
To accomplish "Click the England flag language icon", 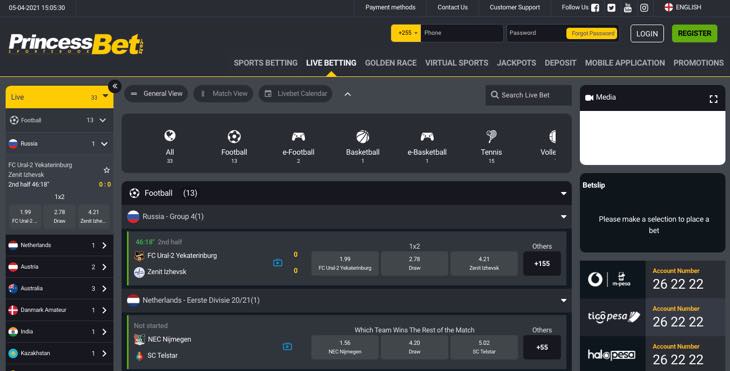I will (x=669, y=7).
